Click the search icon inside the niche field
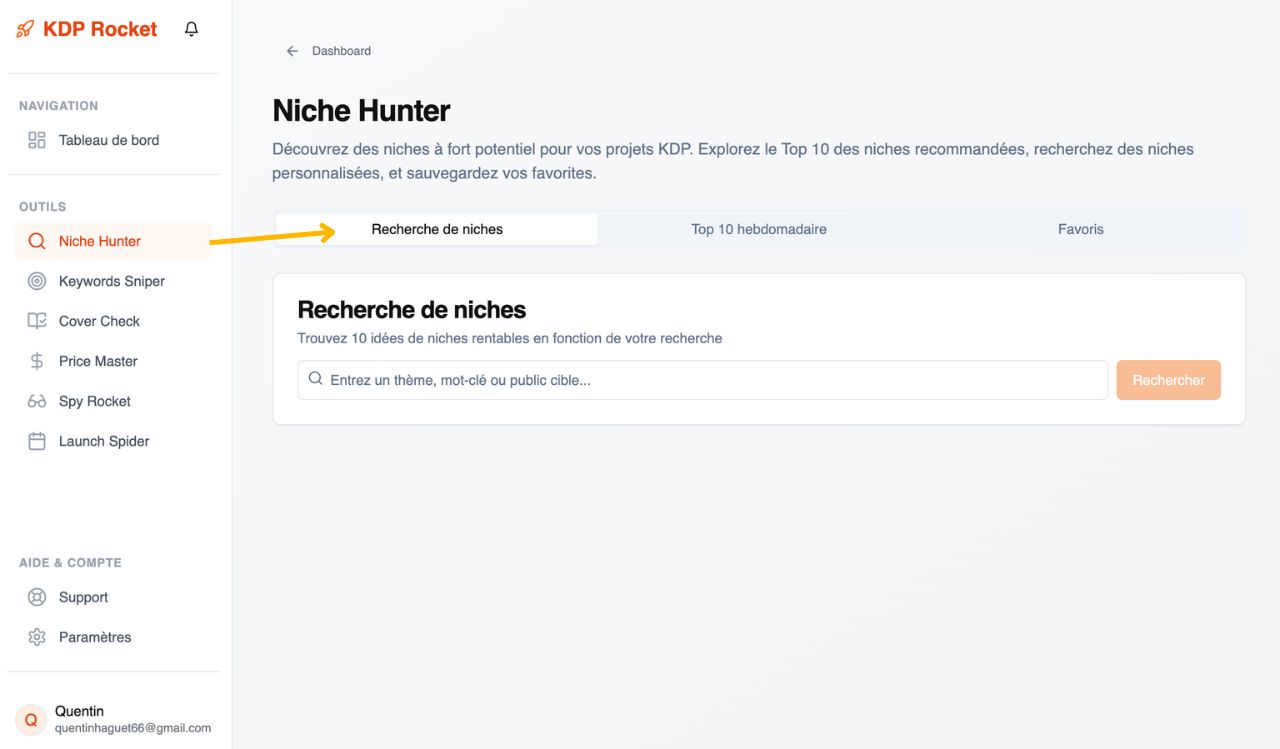The height and width of the screenshot is (749, 1280). click(x=315, y=379)
